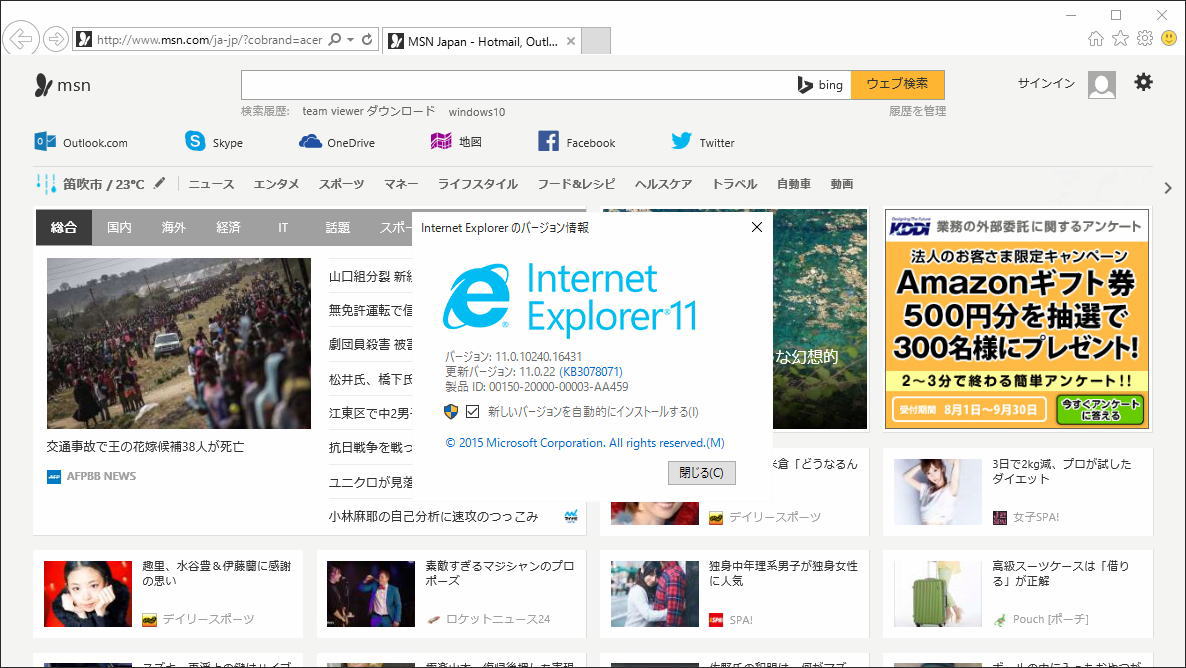This screenshot has height=668, width=1186.
Task: Select the 国内 news tab
Action: pyautogui.click(x=119, y=227)
